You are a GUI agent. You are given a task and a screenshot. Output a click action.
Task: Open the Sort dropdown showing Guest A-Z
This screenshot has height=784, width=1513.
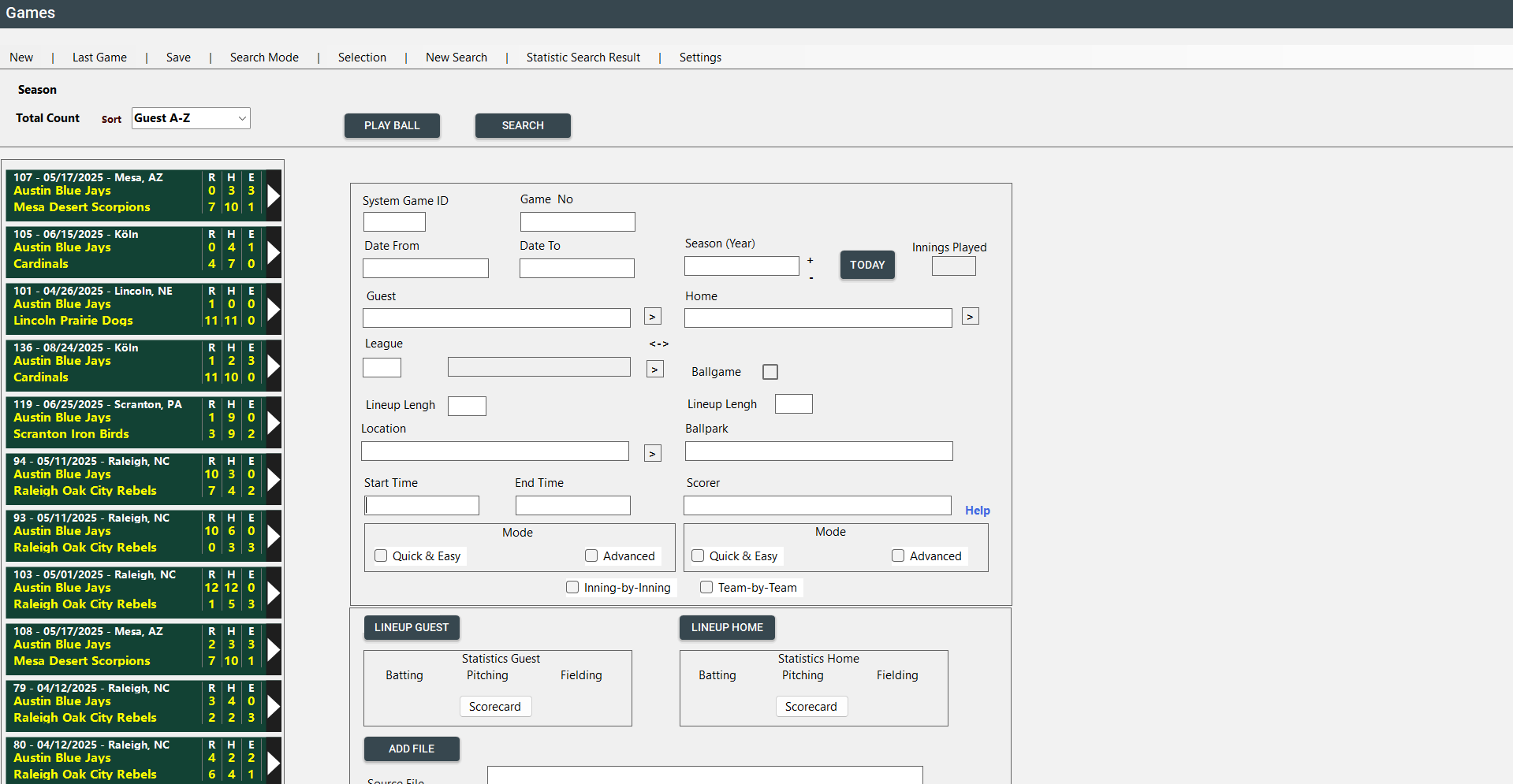(191, 118)
